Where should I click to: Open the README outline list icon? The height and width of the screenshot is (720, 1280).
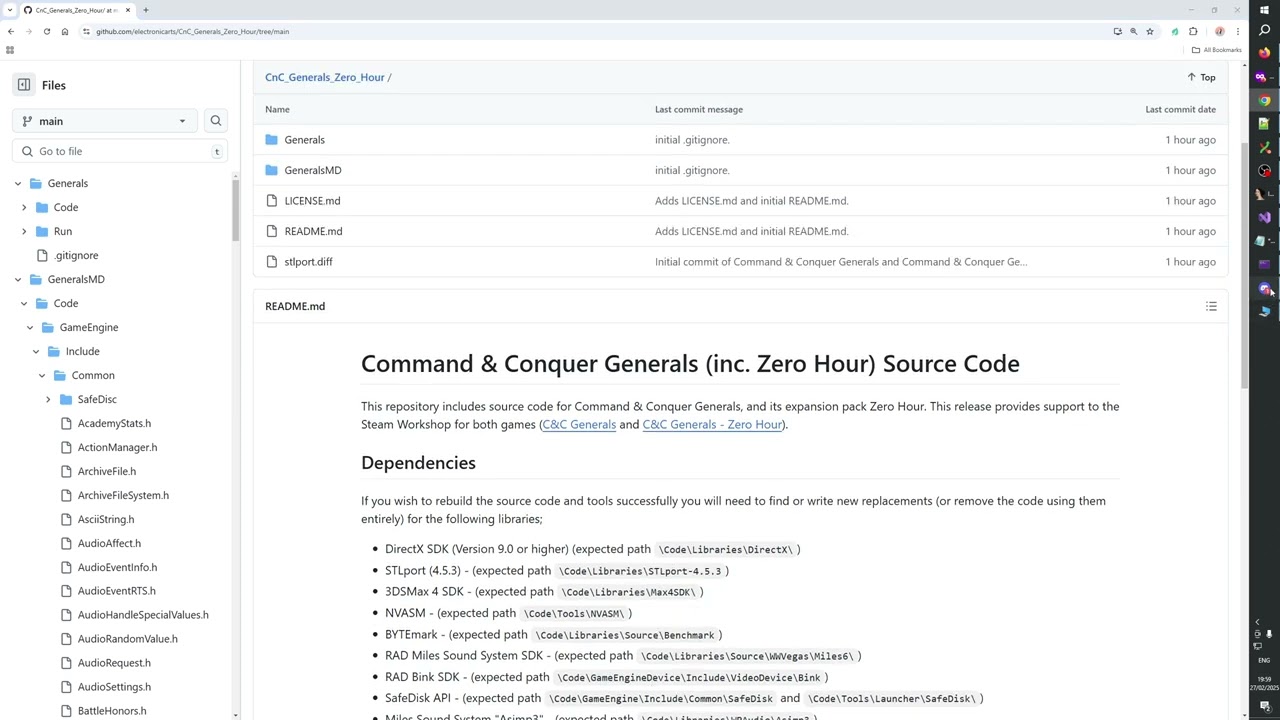point(1211,306)
